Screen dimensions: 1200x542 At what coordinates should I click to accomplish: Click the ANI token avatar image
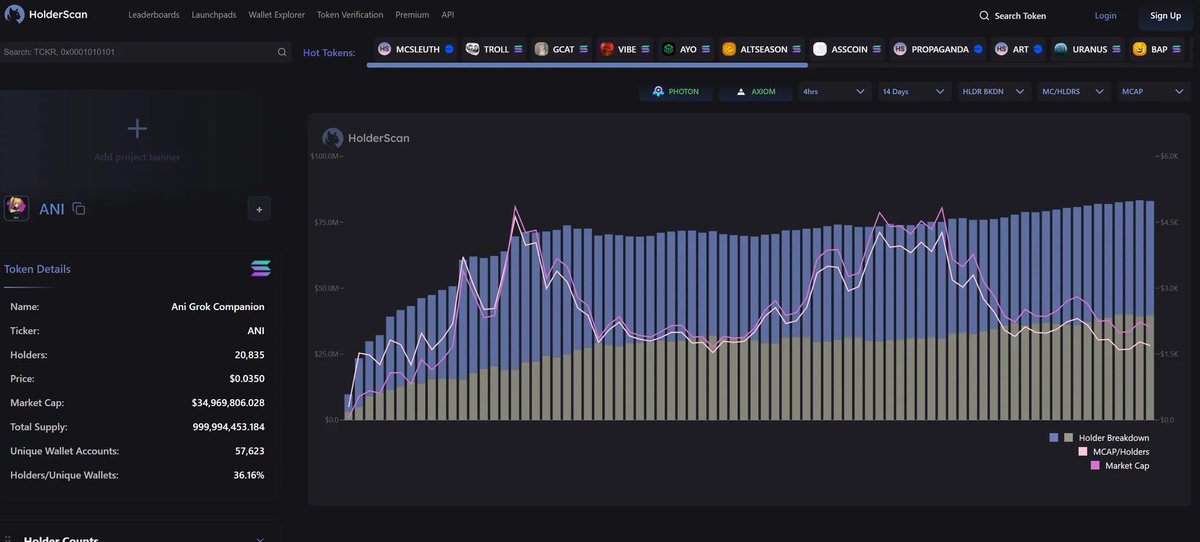[17, 208]
